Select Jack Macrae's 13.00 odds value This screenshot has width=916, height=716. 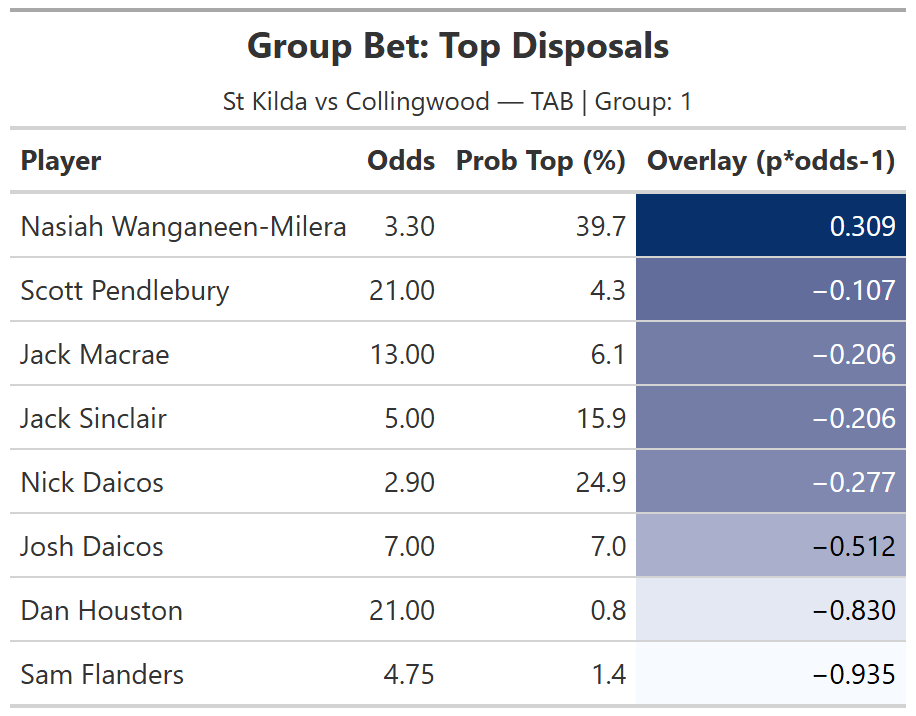[402, 355]
